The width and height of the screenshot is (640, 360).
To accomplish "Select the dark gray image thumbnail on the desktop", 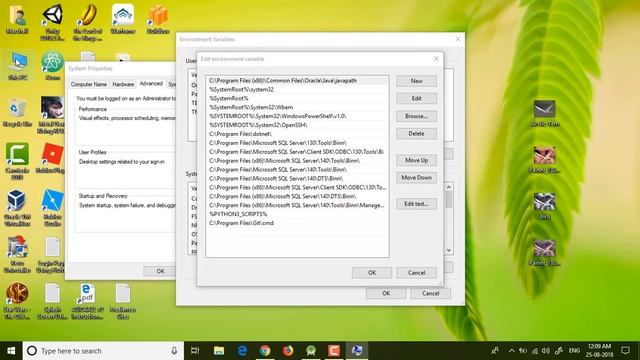I will click(x=544, y=109).
